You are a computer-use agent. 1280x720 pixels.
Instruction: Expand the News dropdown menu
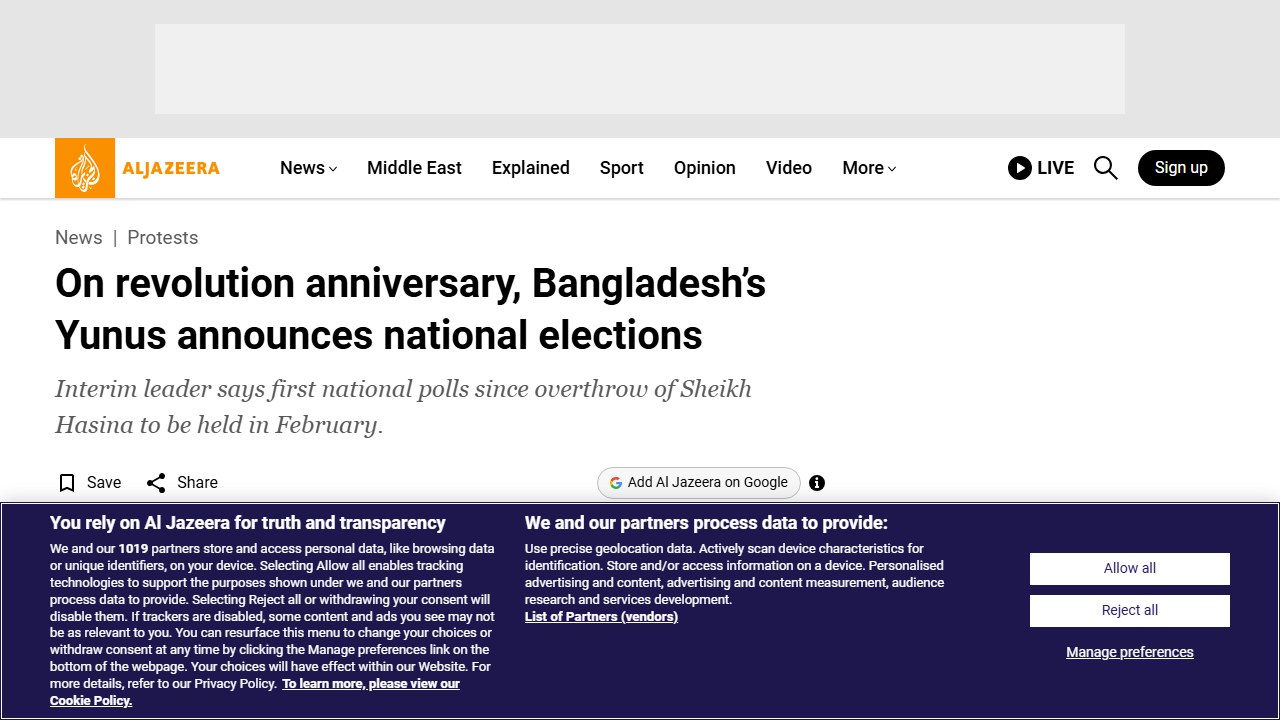[309, 168]
